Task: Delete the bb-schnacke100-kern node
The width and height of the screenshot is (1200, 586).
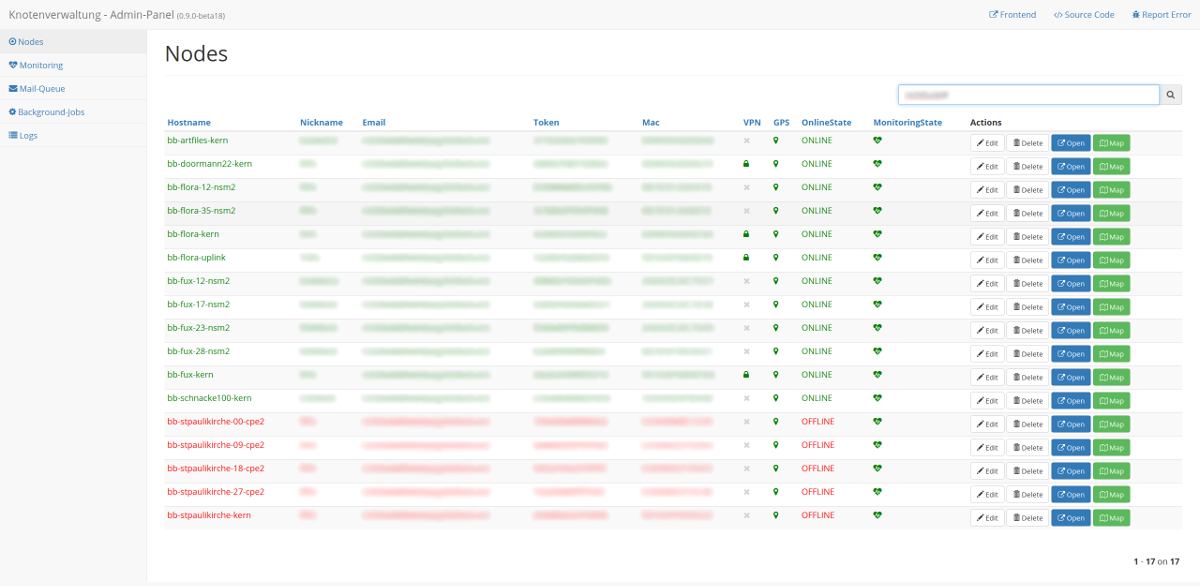Action: [x=1027, y=401]
